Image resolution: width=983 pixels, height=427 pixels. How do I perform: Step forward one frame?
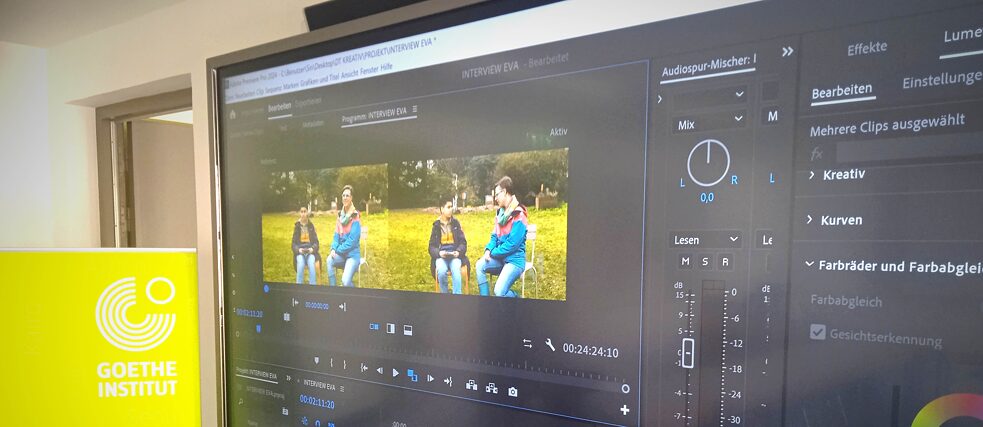click(x=430, y=378)
